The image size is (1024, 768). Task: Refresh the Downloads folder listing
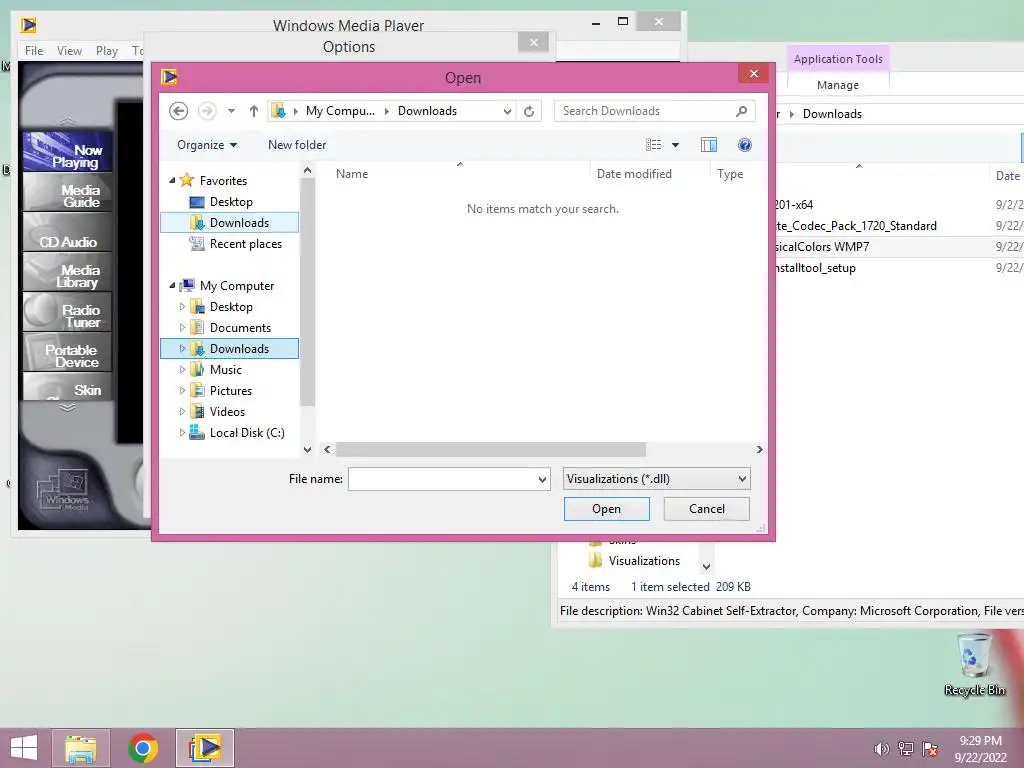529,111
